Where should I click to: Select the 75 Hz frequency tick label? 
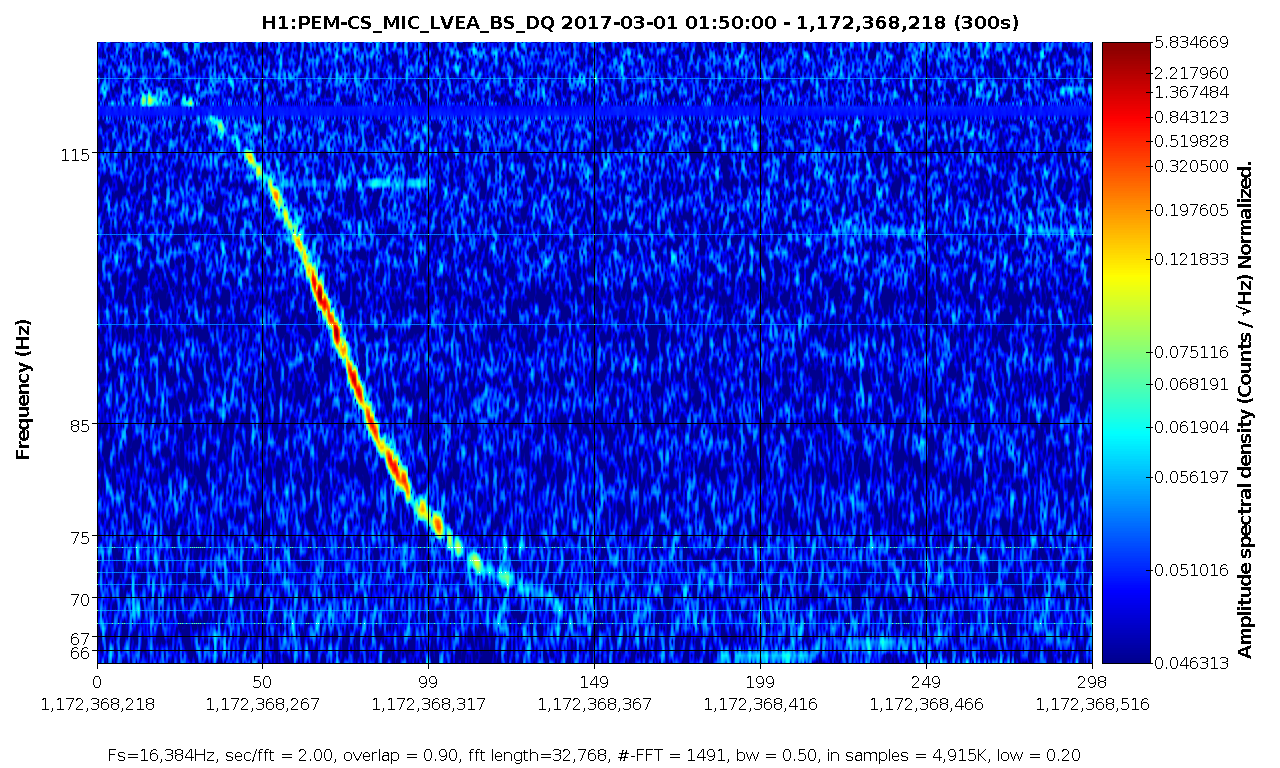(x=80, y=536)
